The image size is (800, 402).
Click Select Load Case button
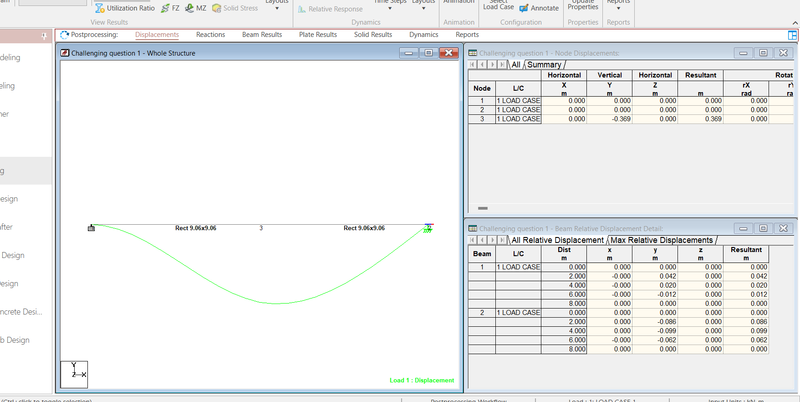click(x=498, y=5)
